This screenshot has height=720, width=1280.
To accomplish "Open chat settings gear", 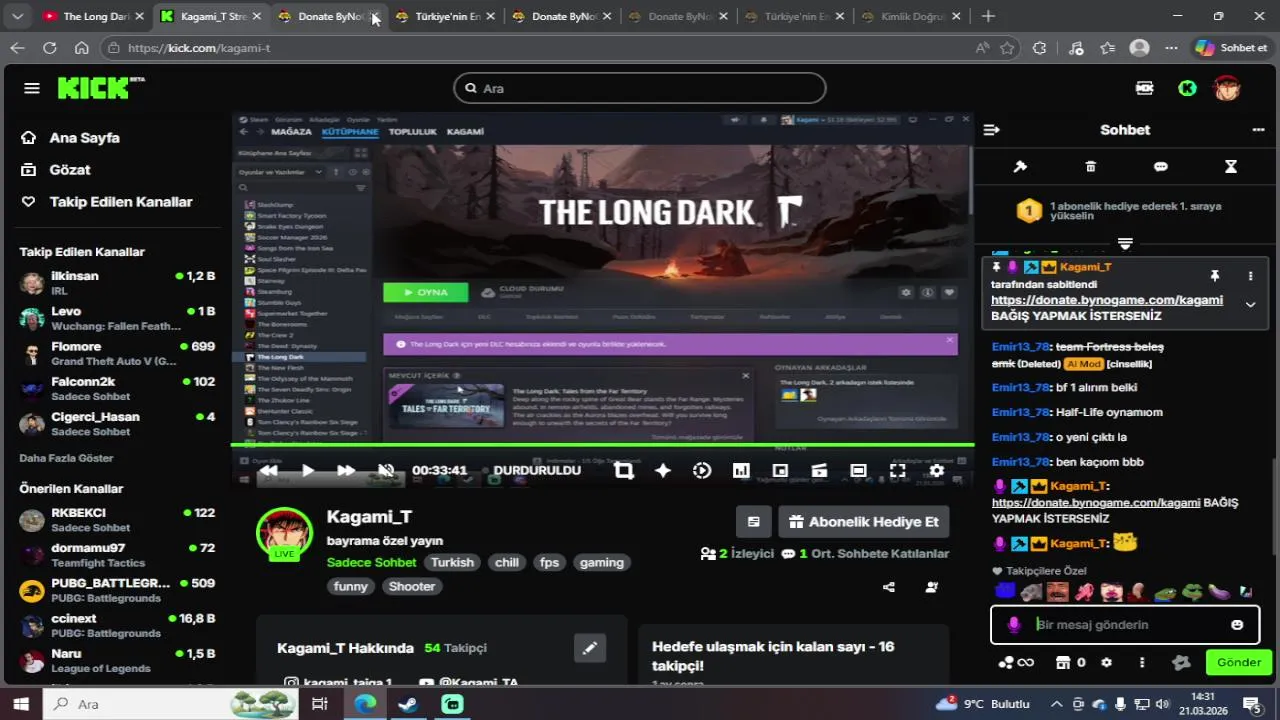I will [x=1106, y=662].
